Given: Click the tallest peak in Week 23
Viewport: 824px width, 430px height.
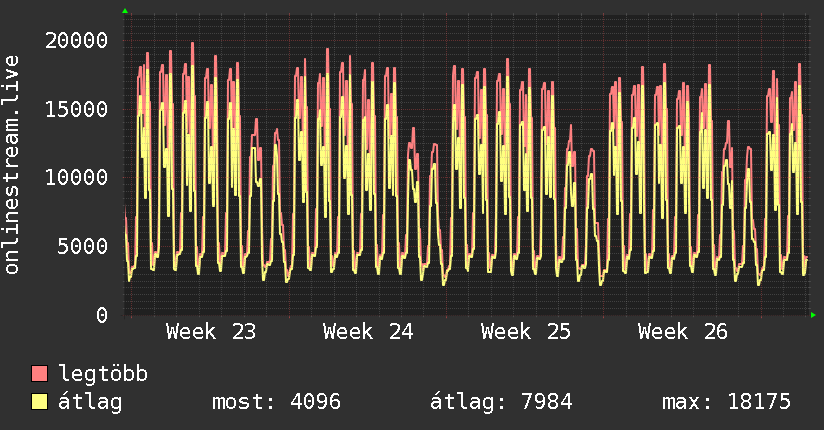Looking at the screenshot, I should click(192, 44).
